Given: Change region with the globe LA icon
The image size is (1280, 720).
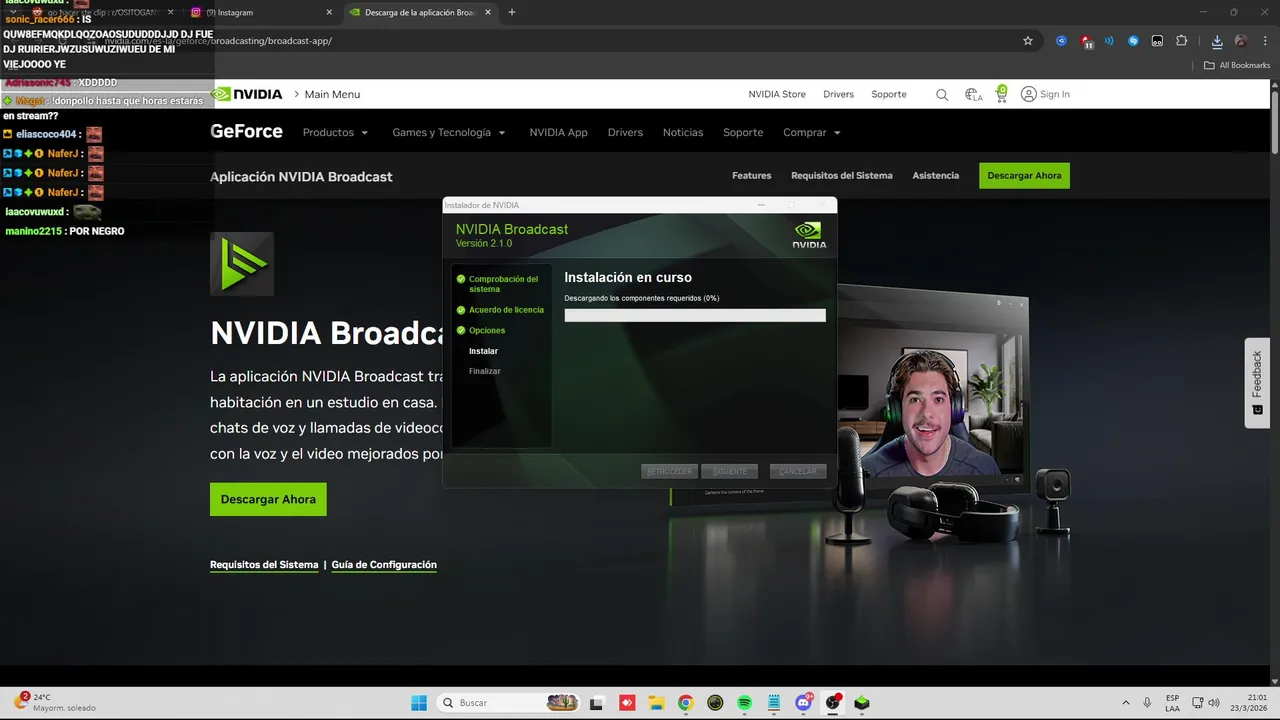Looking at the screenshot, I should 973,94.
